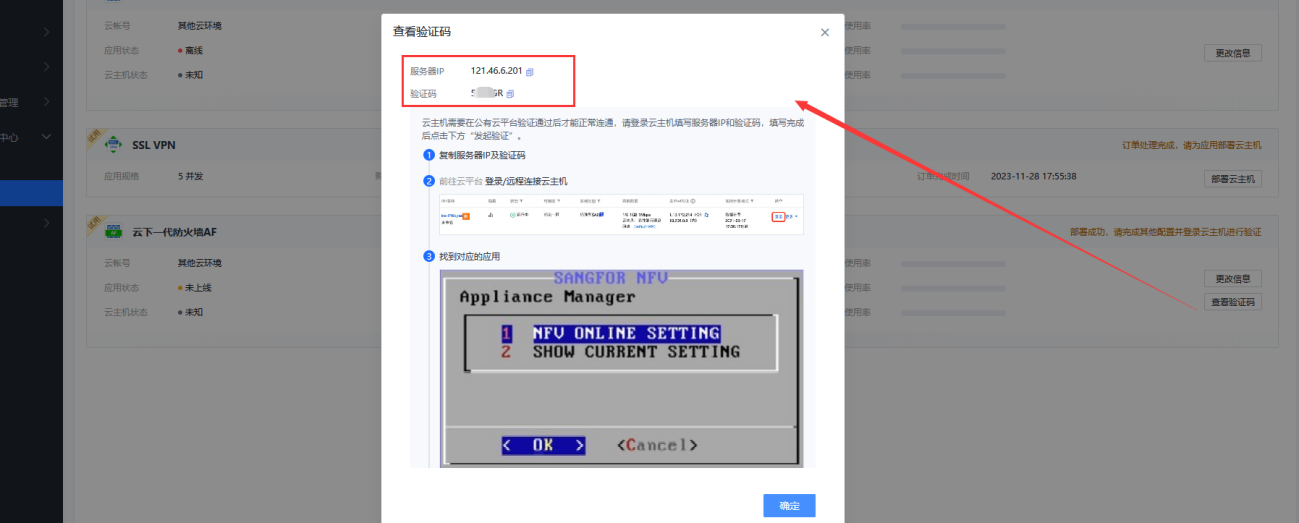The image size is (1299, 523).
Task: Click the SANGFOR NFV console image in step 3
Action: coord(621,368)
